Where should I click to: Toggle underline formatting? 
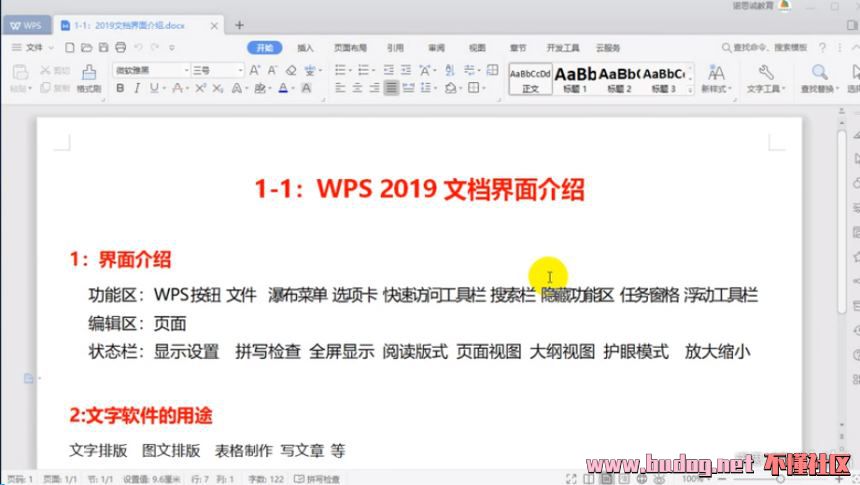coord(154,88)
